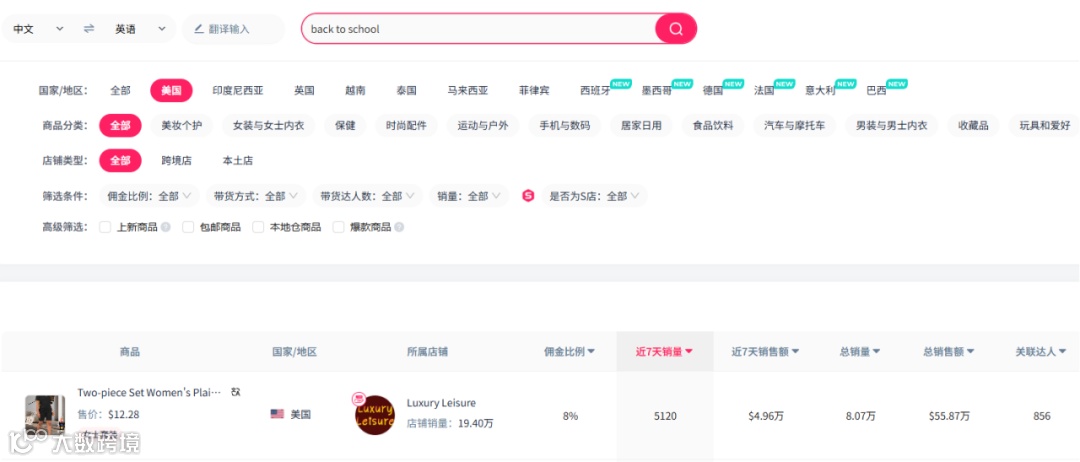The width and height of the screenshot is (1080, 462).
Task: Check the 本地仓商品 option
Action: coord(258,227)
